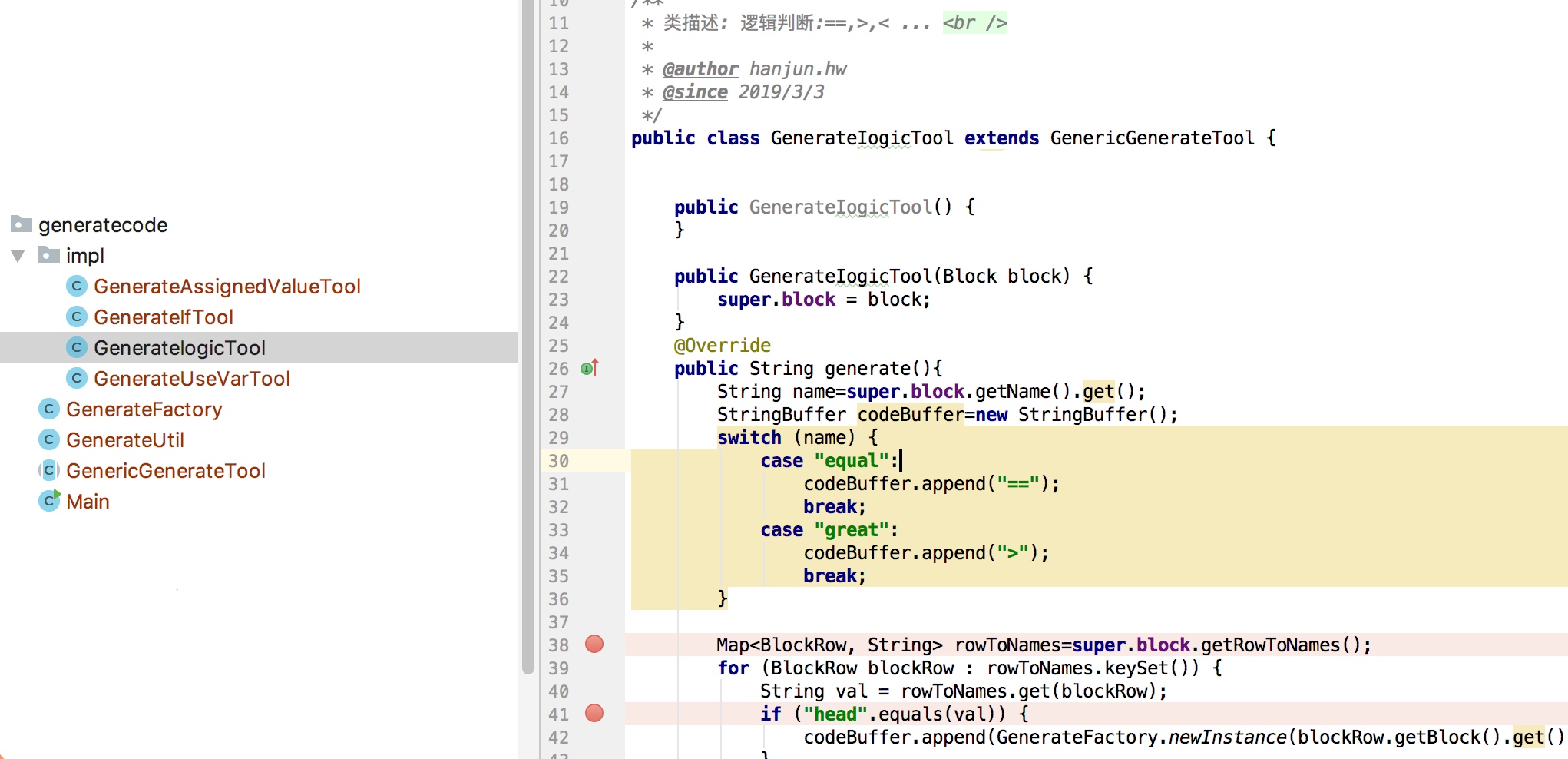This screenshot has width=1568, height=759.
Task: Click newInstance method call on line 42
Action: tap(1226, 737)
